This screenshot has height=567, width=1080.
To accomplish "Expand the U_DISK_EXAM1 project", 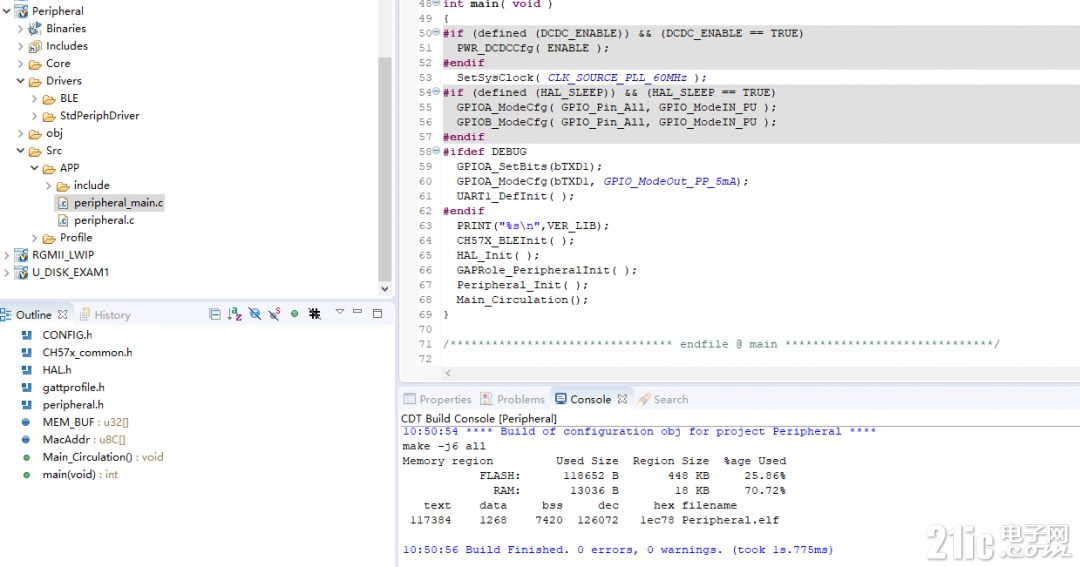I will coord(7,272).
